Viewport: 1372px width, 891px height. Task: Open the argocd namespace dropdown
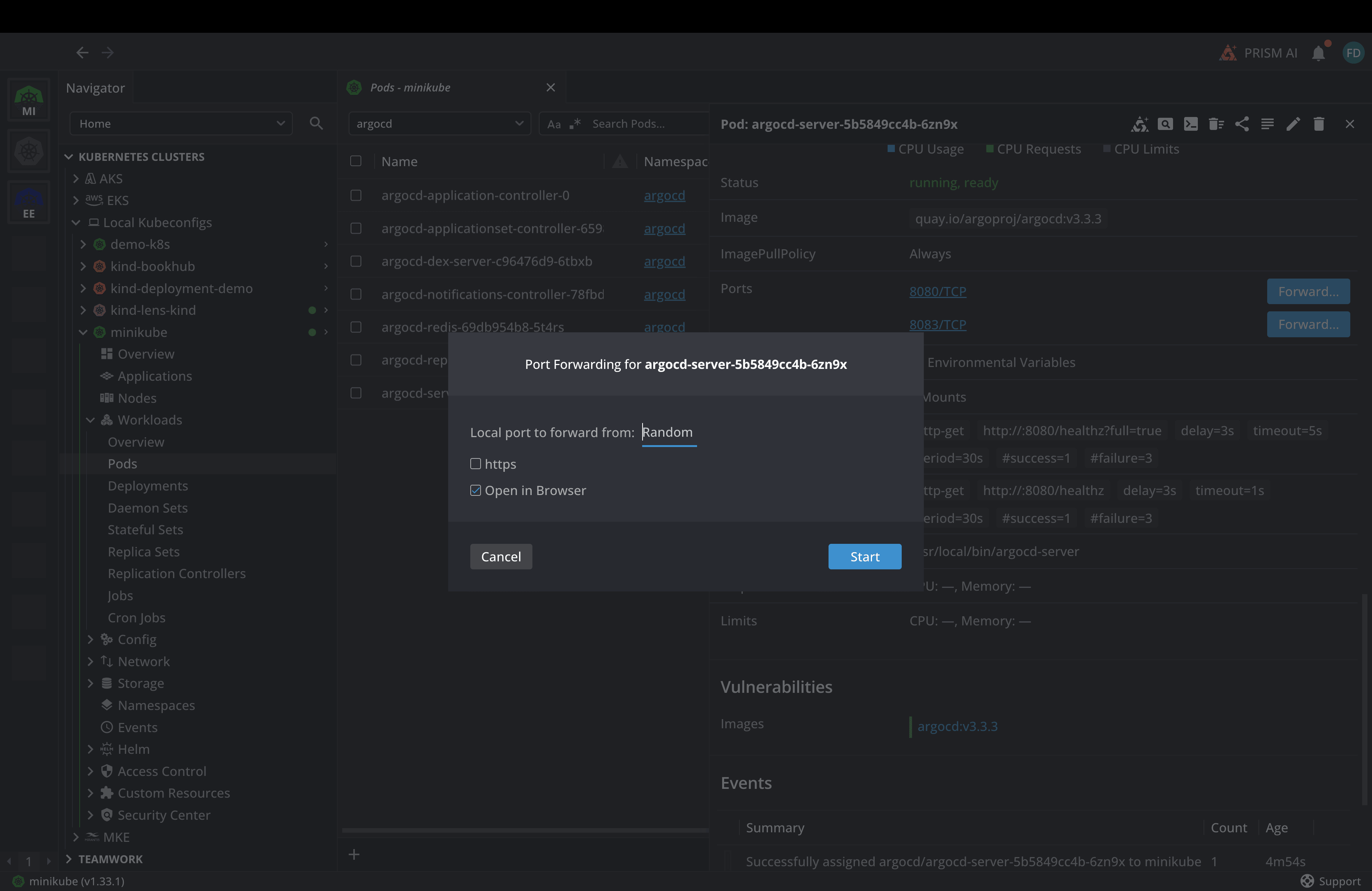pyautogui.click(x=439, y=124)
